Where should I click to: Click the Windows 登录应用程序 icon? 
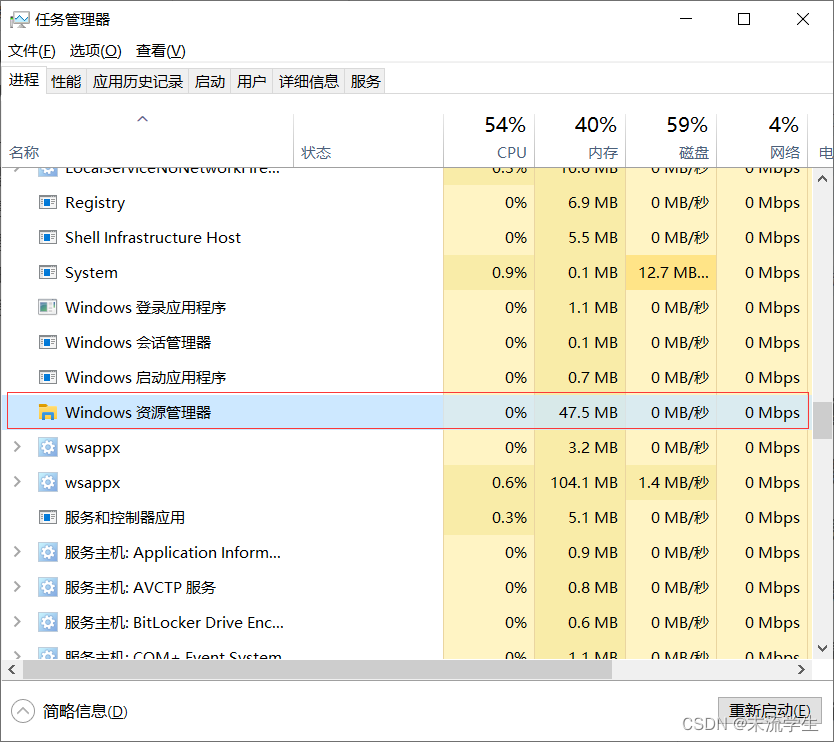48,307
